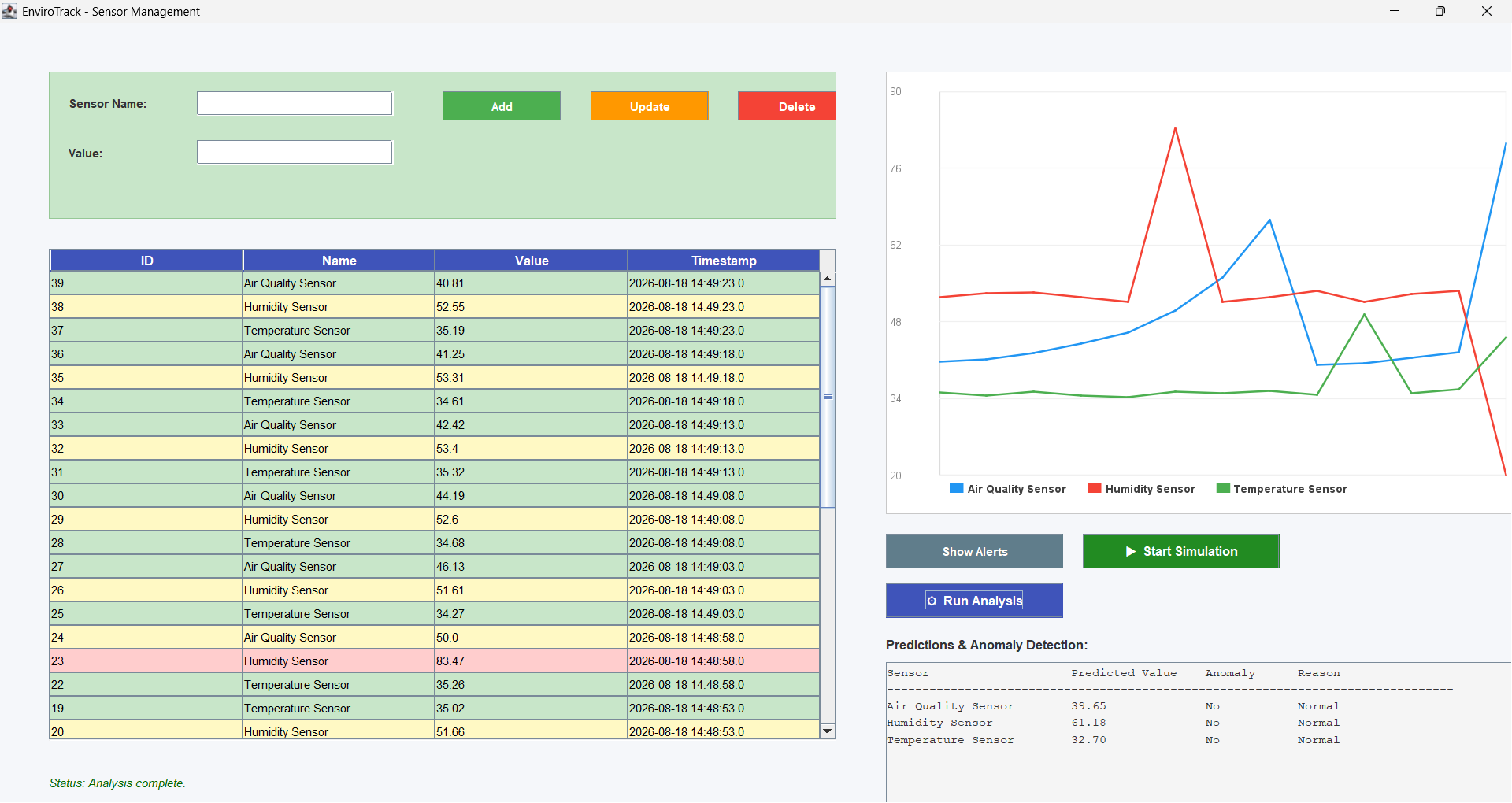This screenshot has width=1512, height=803.
Task: Click the Humidity Sensor prediction row 61.18
Action: 1114,723
